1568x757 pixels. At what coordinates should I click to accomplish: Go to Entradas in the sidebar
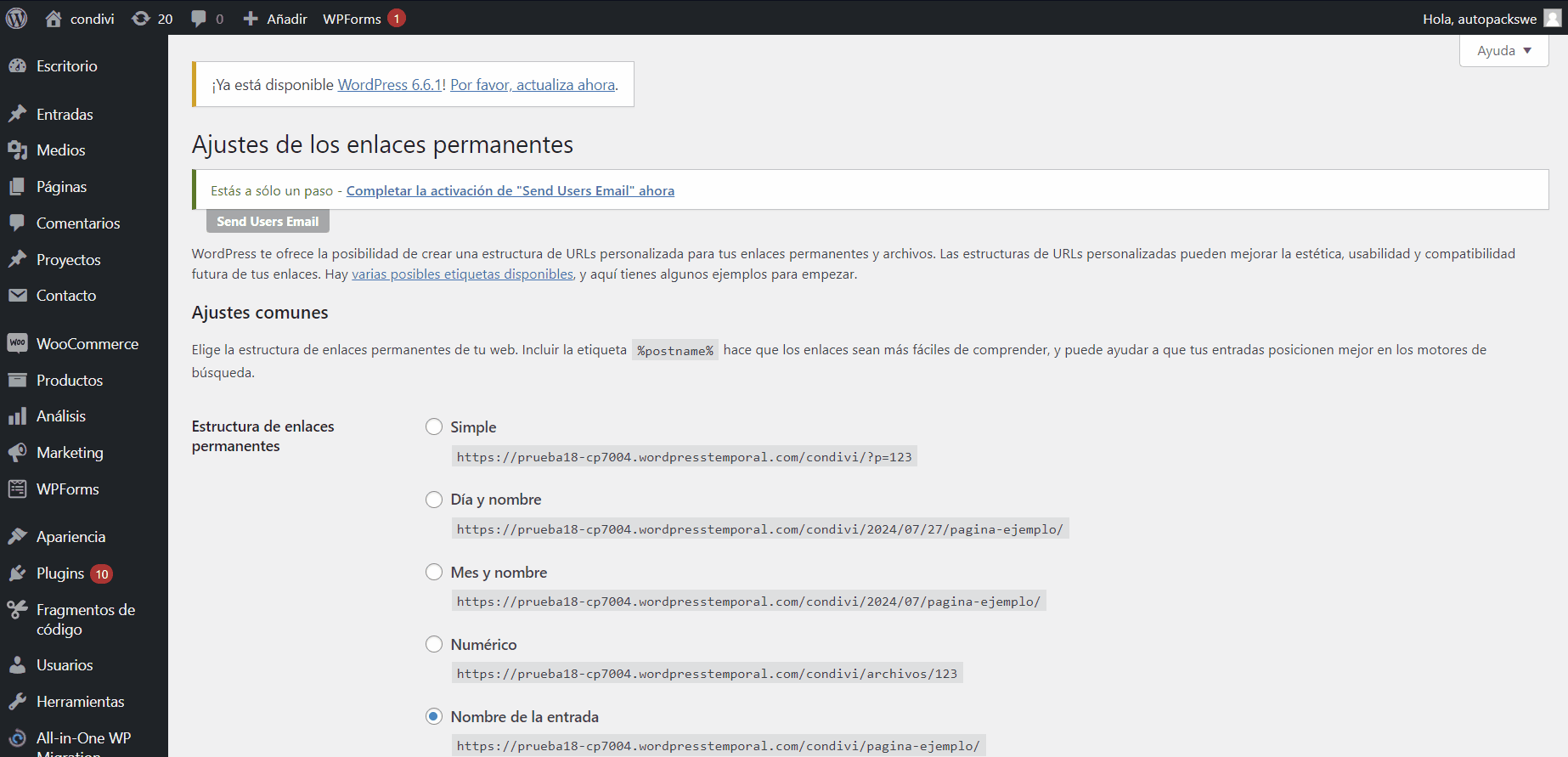tap(65, 115)
